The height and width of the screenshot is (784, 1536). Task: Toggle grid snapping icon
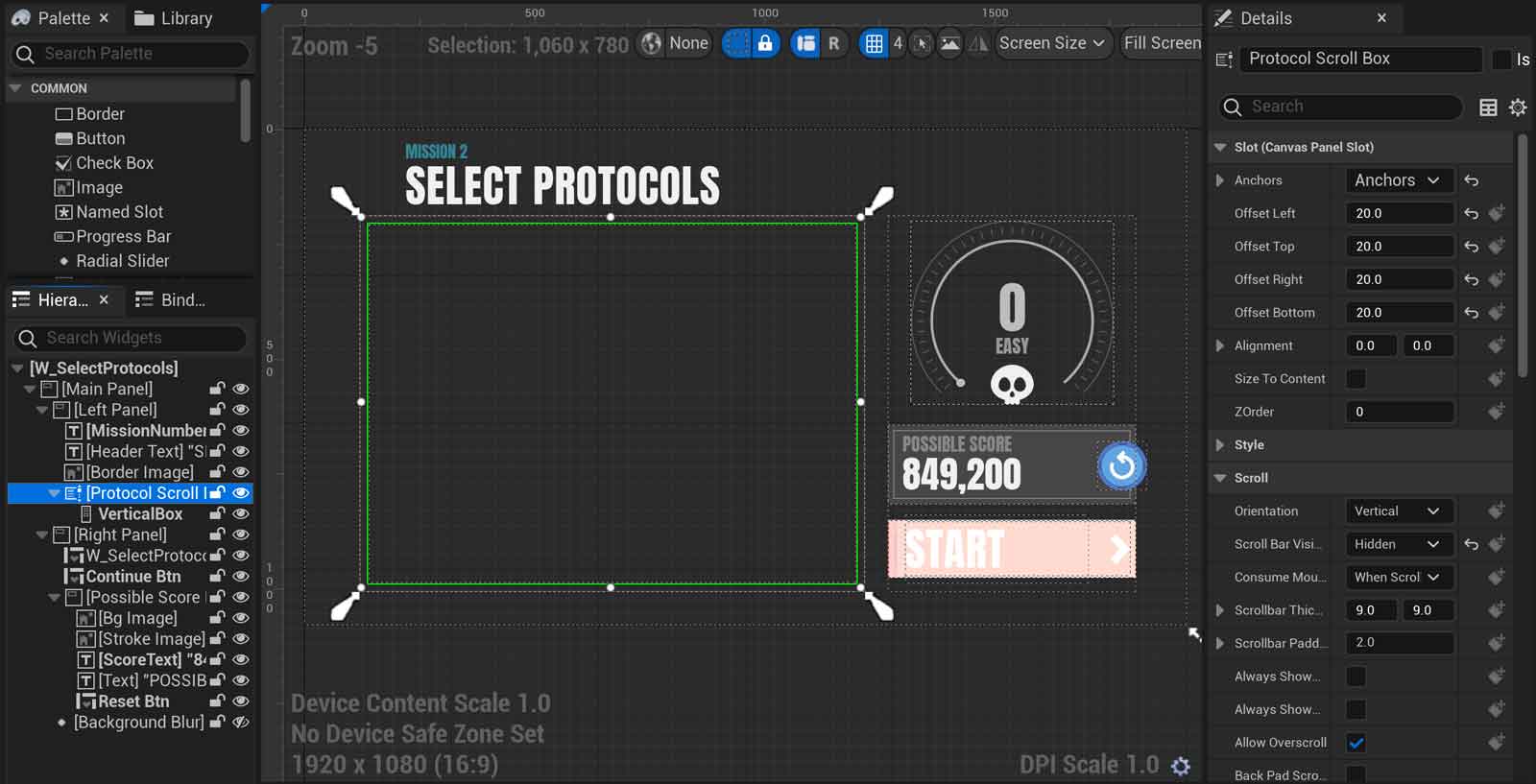(x=874, y=43)
